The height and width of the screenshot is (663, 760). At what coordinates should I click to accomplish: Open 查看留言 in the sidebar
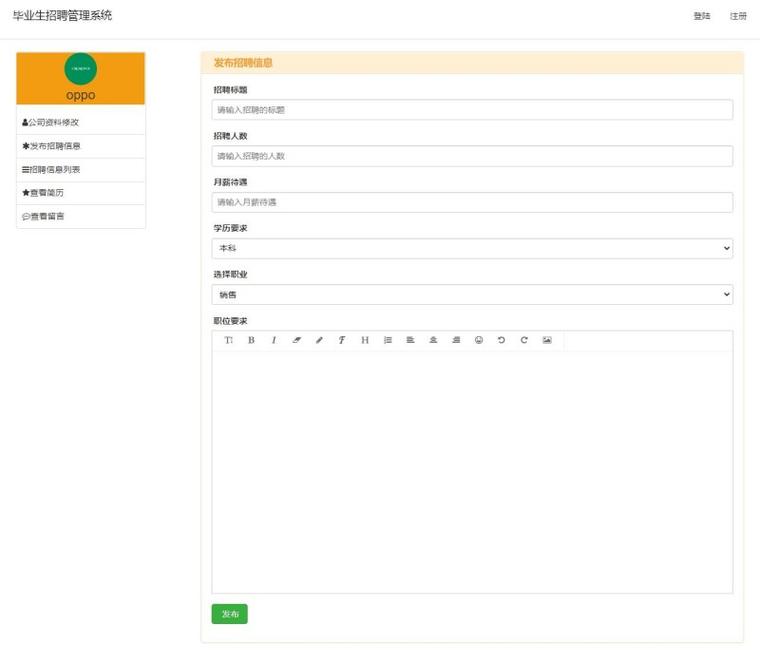point(81,216)
